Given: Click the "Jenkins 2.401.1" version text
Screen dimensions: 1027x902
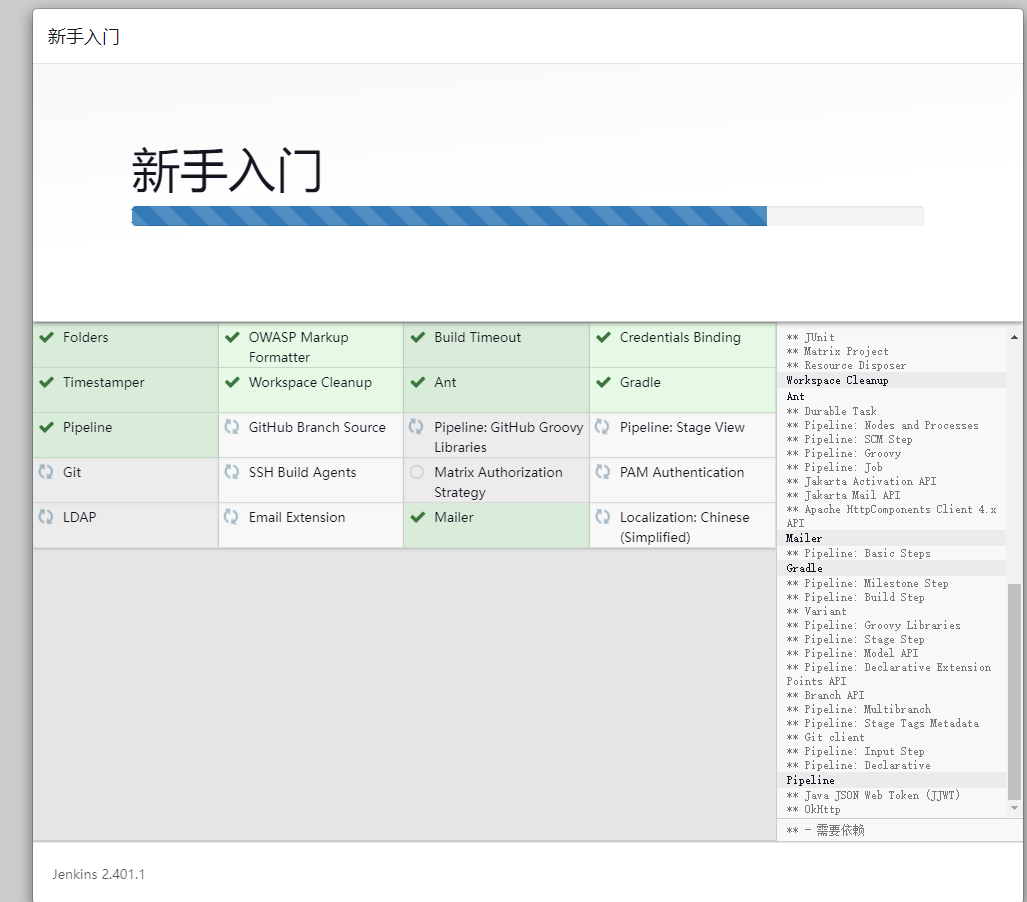Looking at the screenshot, I should 98,874.
